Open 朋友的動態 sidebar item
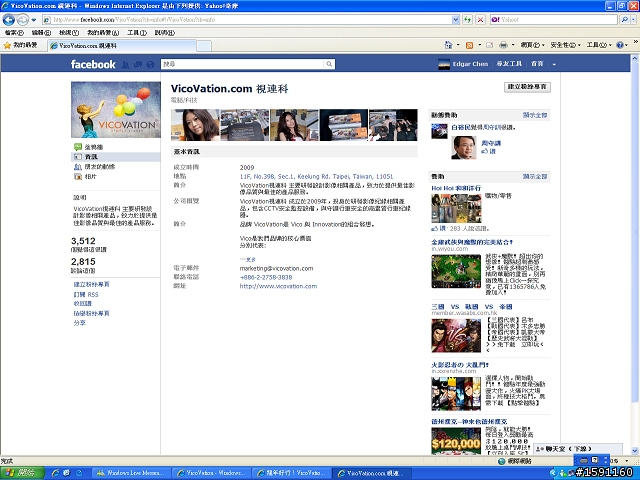 coord(94,167)
